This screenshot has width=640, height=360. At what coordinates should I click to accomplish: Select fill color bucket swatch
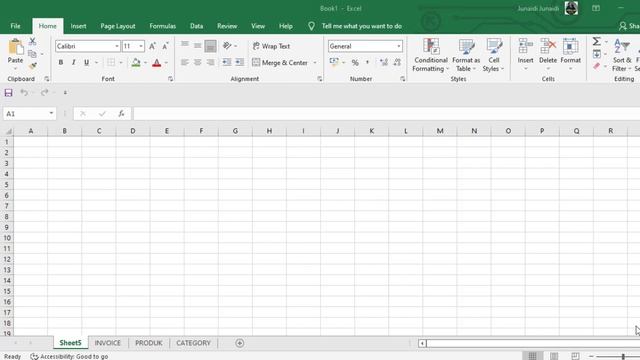[x=136, y=62]
